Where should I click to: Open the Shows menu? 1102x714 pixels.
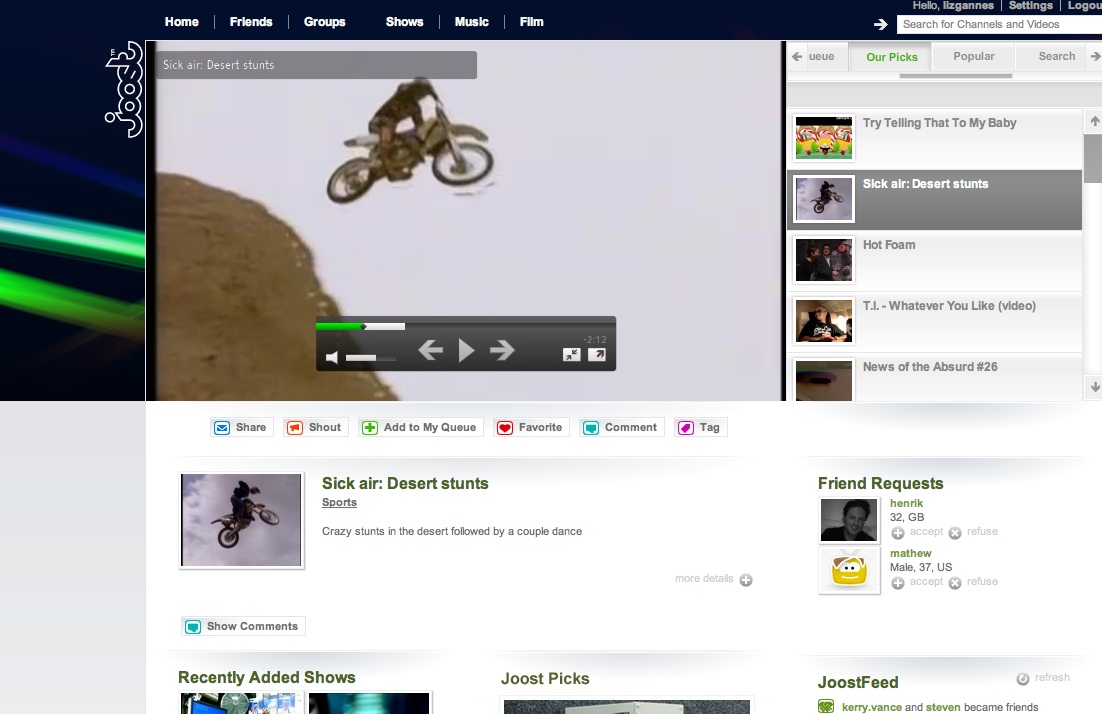tap(404, 22)
